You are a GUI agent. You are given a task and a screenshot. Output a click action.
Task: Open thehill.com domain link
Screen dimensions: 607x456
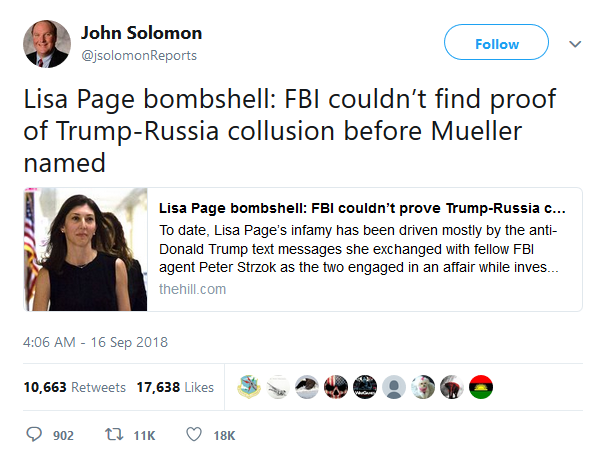(x=192, y=289)
